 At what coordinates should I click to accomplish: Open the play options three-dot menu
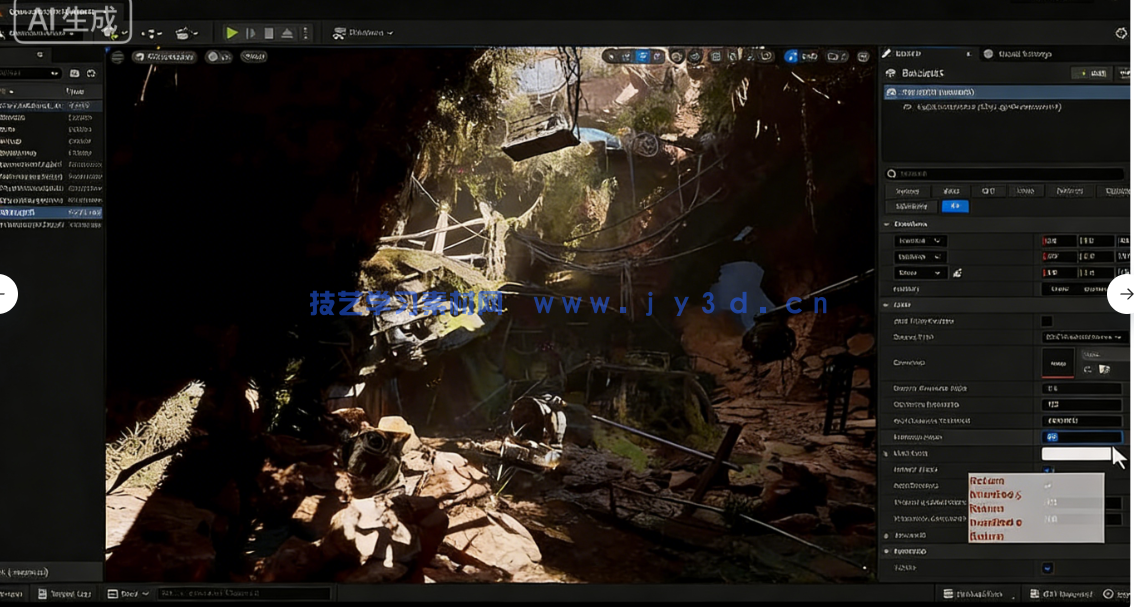click(x=305, y=33)
